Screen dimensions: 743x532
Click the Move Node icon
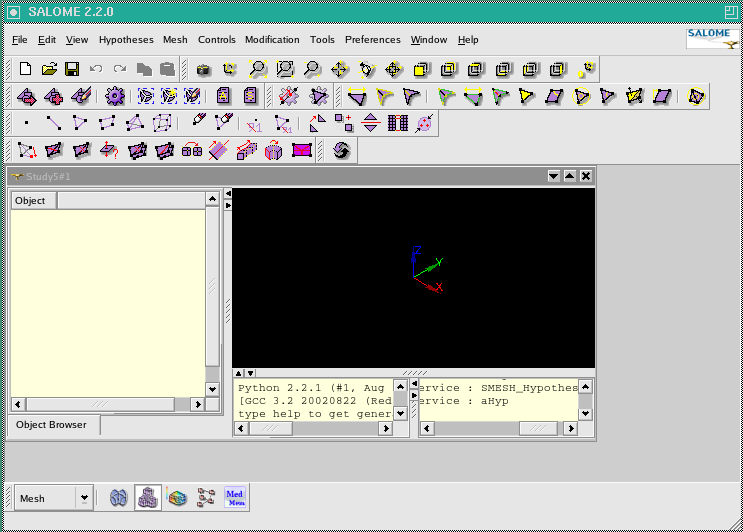coord(27,151)
